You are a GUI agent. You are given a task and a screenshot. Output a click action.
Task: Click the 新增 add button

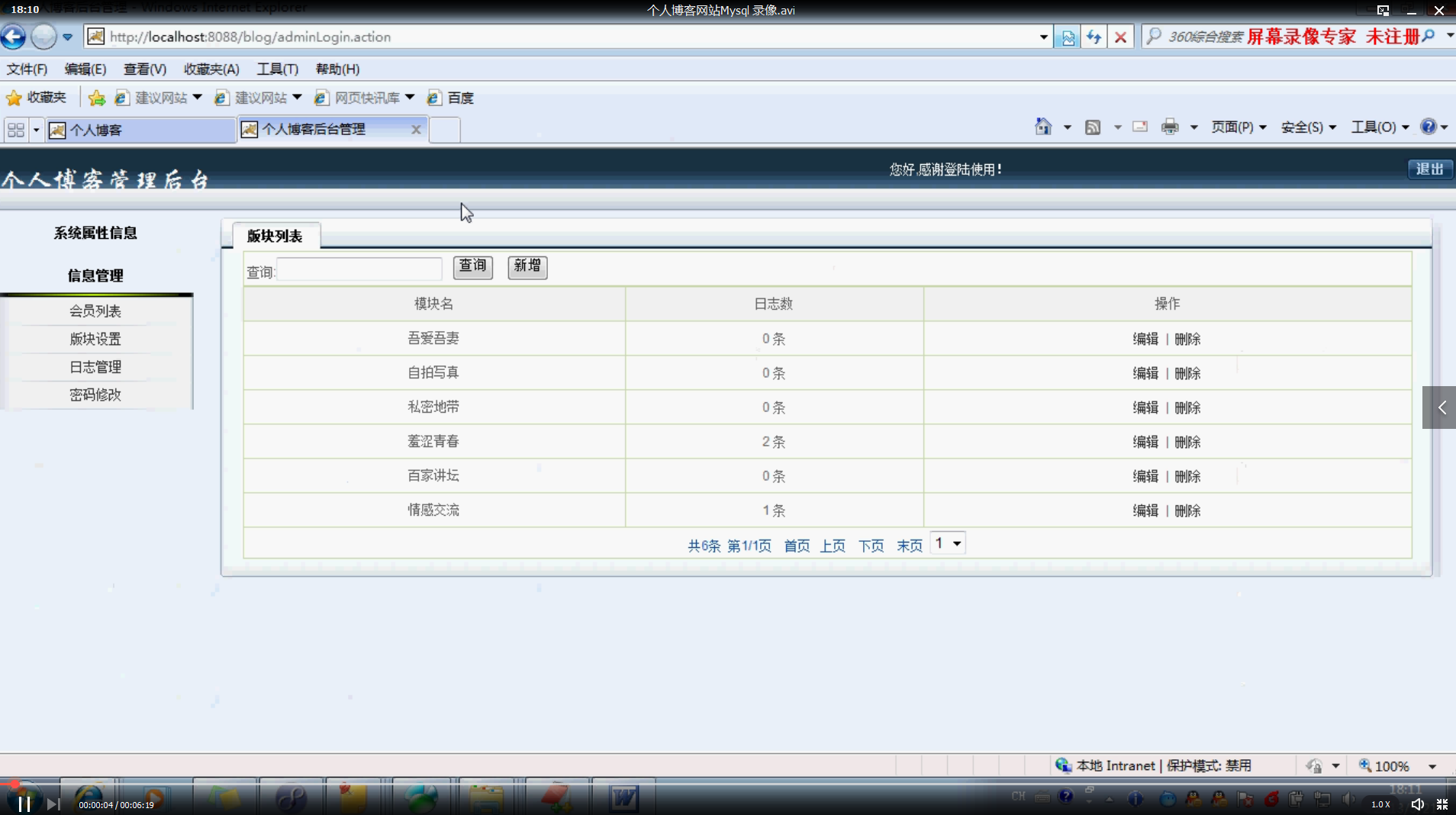coord(527,266)
